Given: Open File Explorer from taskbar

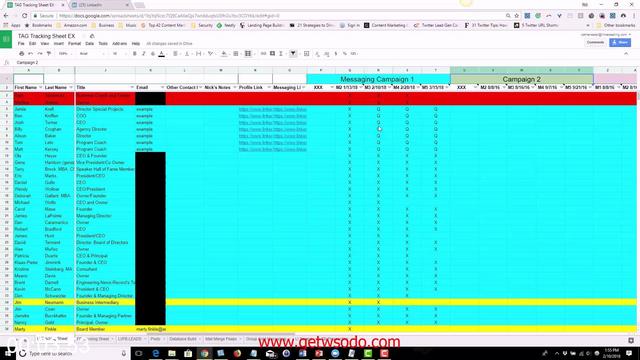Looking at the screenshot, I should click(172, 353).
